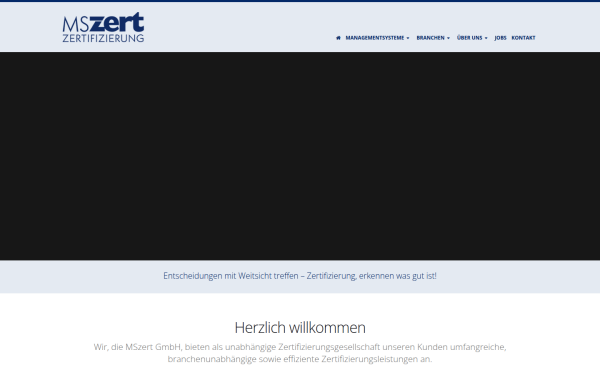
Task: Open the Branchen menu
Action: pos(430,38)
